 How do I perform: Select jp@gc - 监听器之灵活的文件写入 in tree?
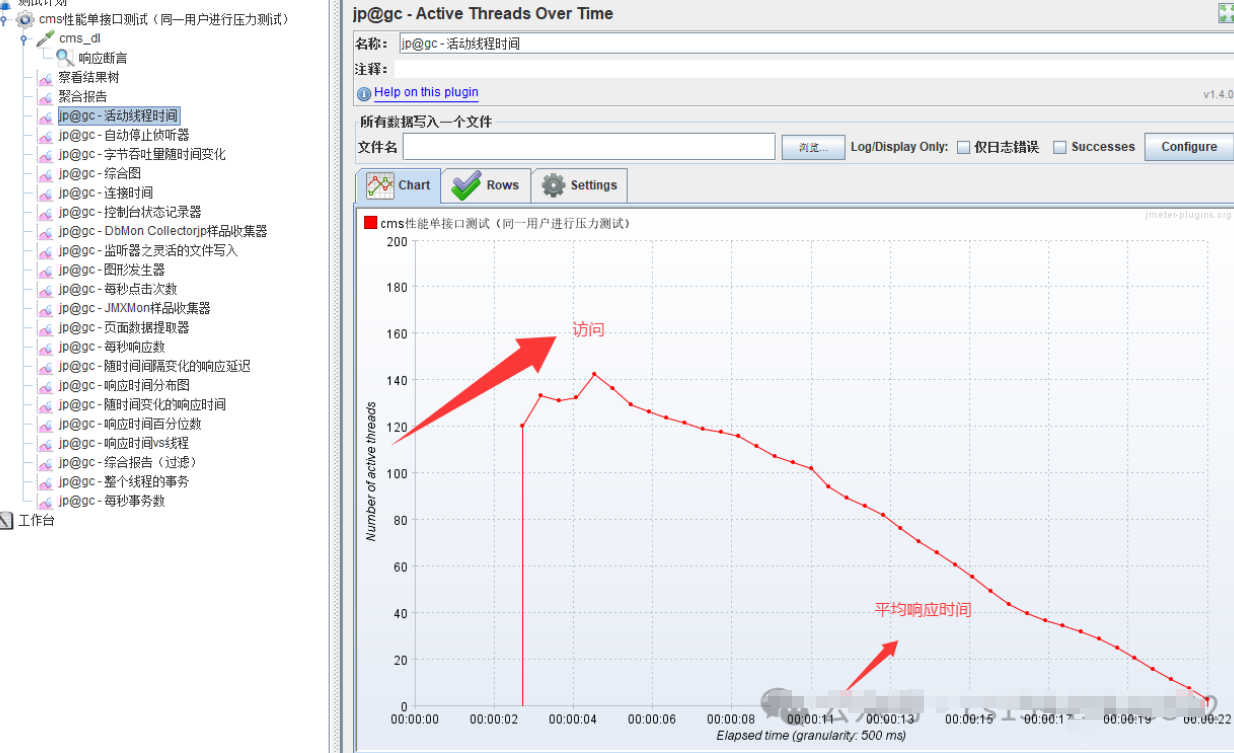pyautogui.click(x=148, y=251)
